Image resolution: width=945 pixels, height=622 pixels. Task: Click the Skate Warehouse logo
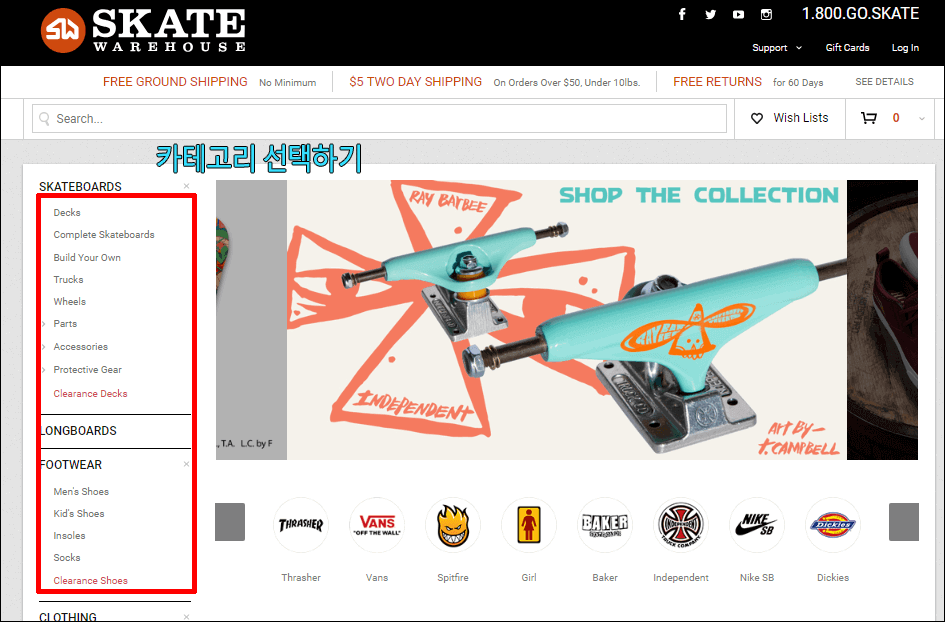pos(143,30)
